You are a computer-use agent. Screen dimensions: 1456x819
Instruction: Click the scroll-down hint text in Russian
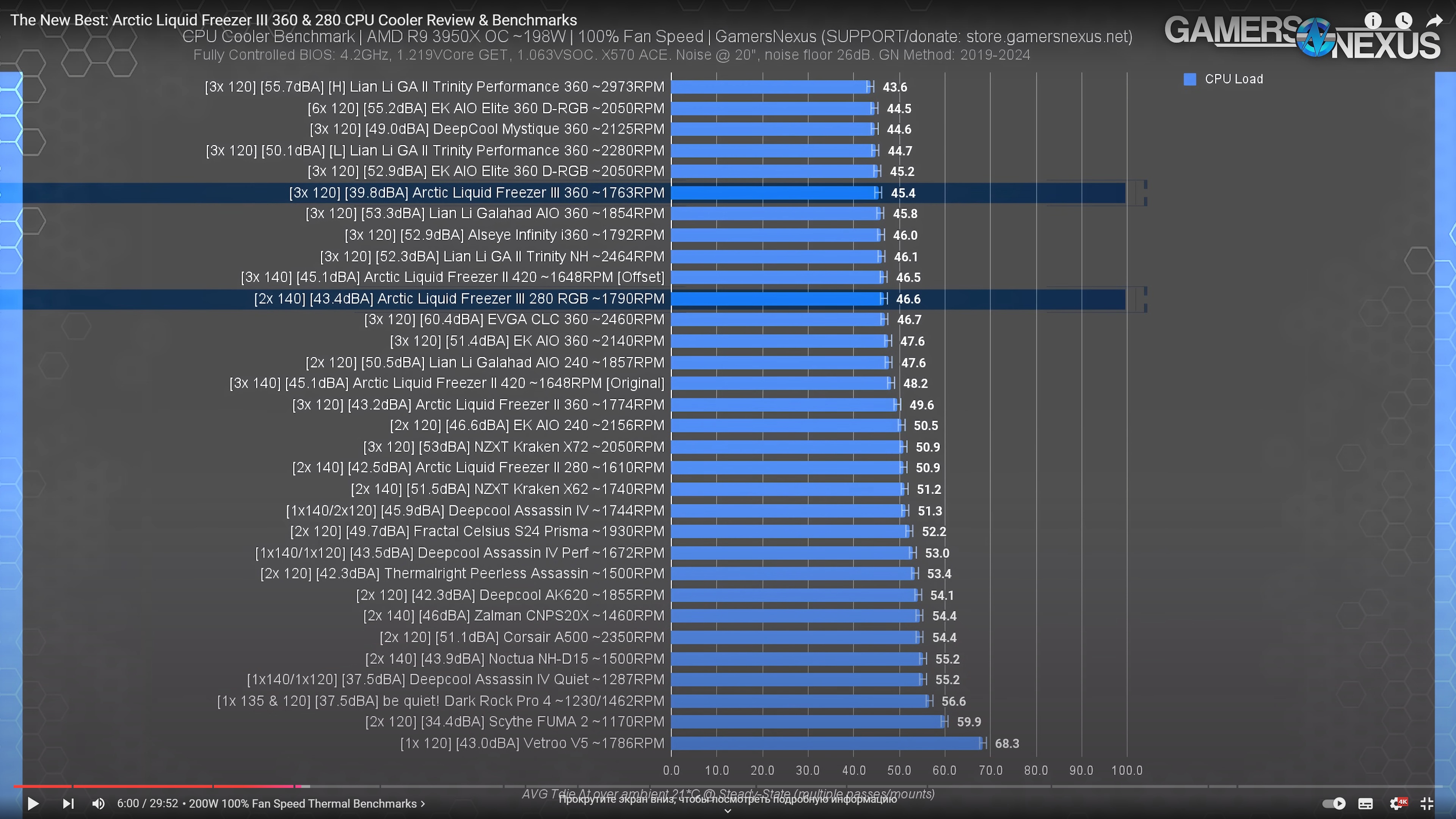pyautogui.click(x=728, y=799)
